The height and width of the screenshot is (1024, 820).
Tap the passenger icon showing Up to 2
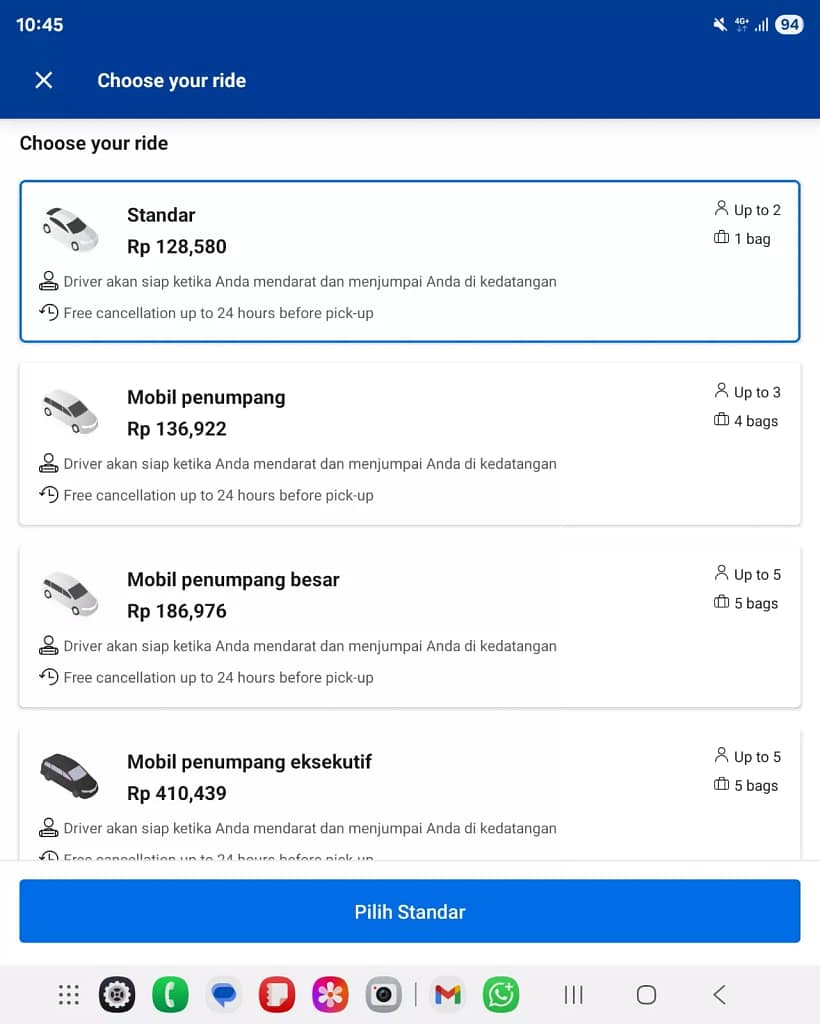[721, 209]
